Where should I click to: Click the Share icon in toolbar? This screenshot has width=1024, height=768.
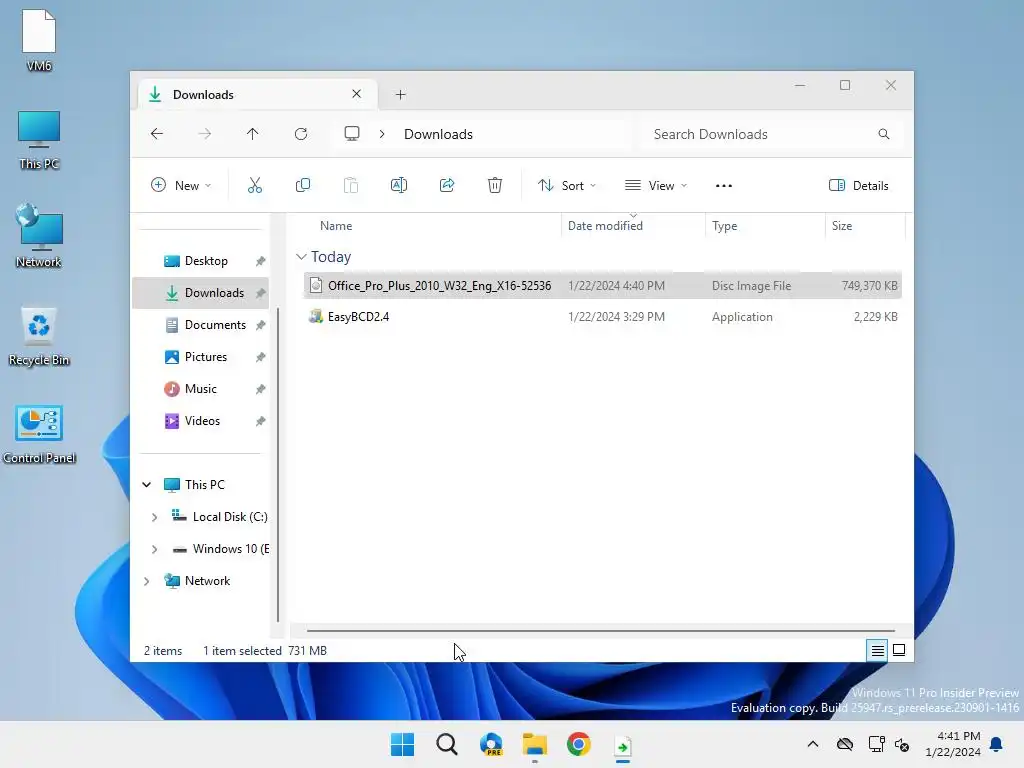[447, 185]
